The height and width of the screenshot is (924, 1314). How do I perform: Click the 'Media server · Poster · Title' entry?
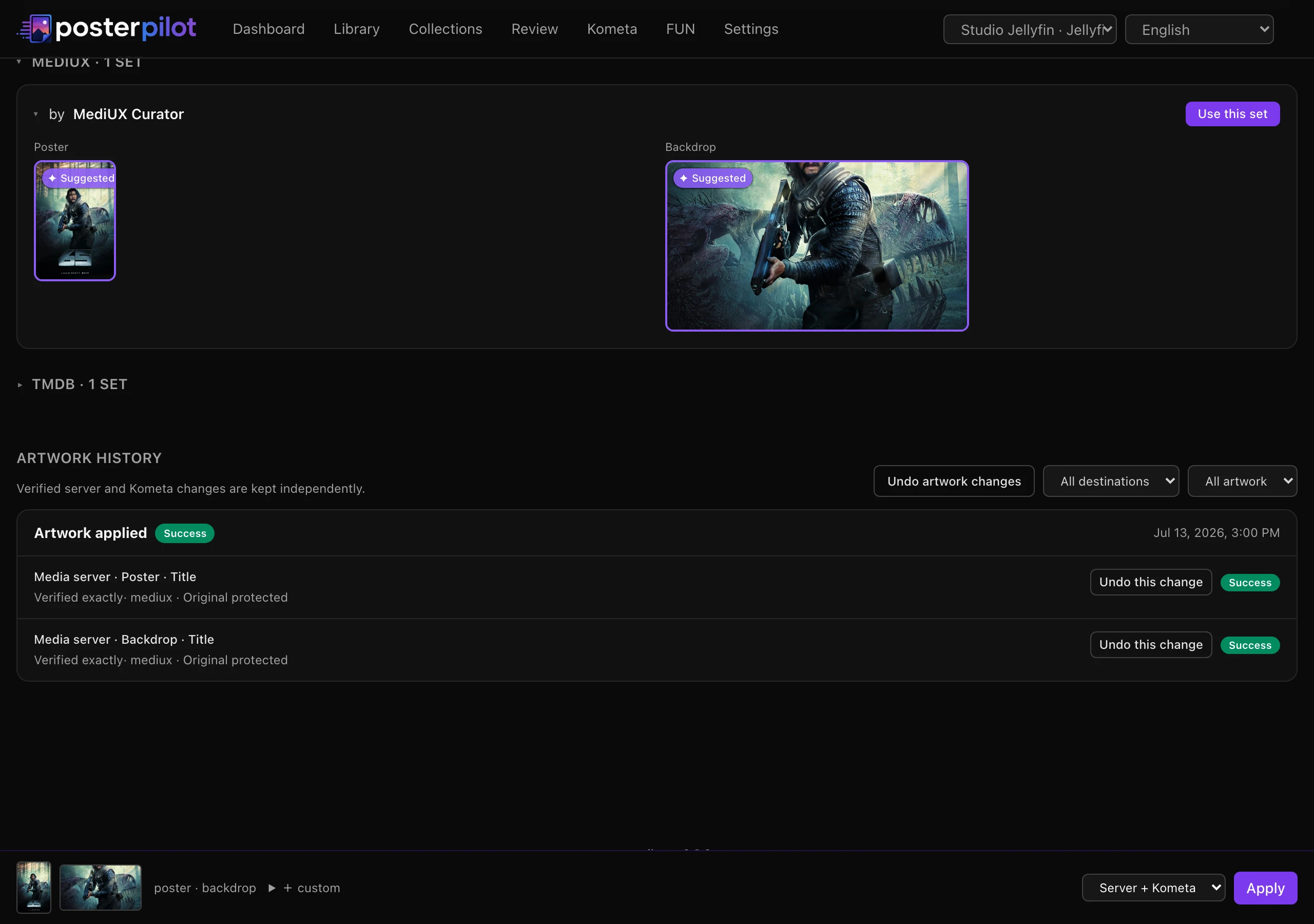point(115,576)
